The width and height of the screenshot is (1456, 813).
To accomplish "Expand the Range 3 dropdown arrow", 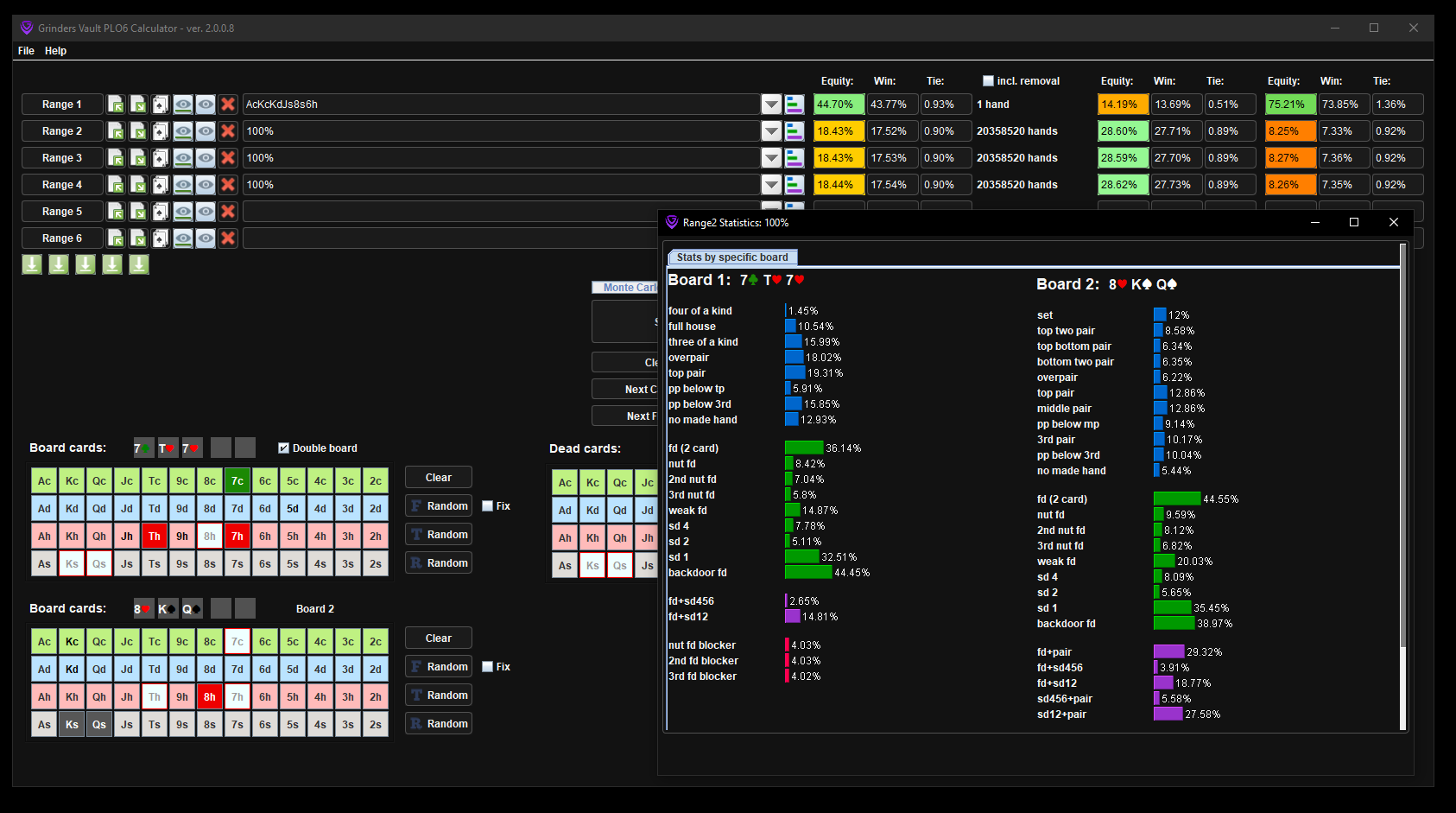I will point(771,158).
